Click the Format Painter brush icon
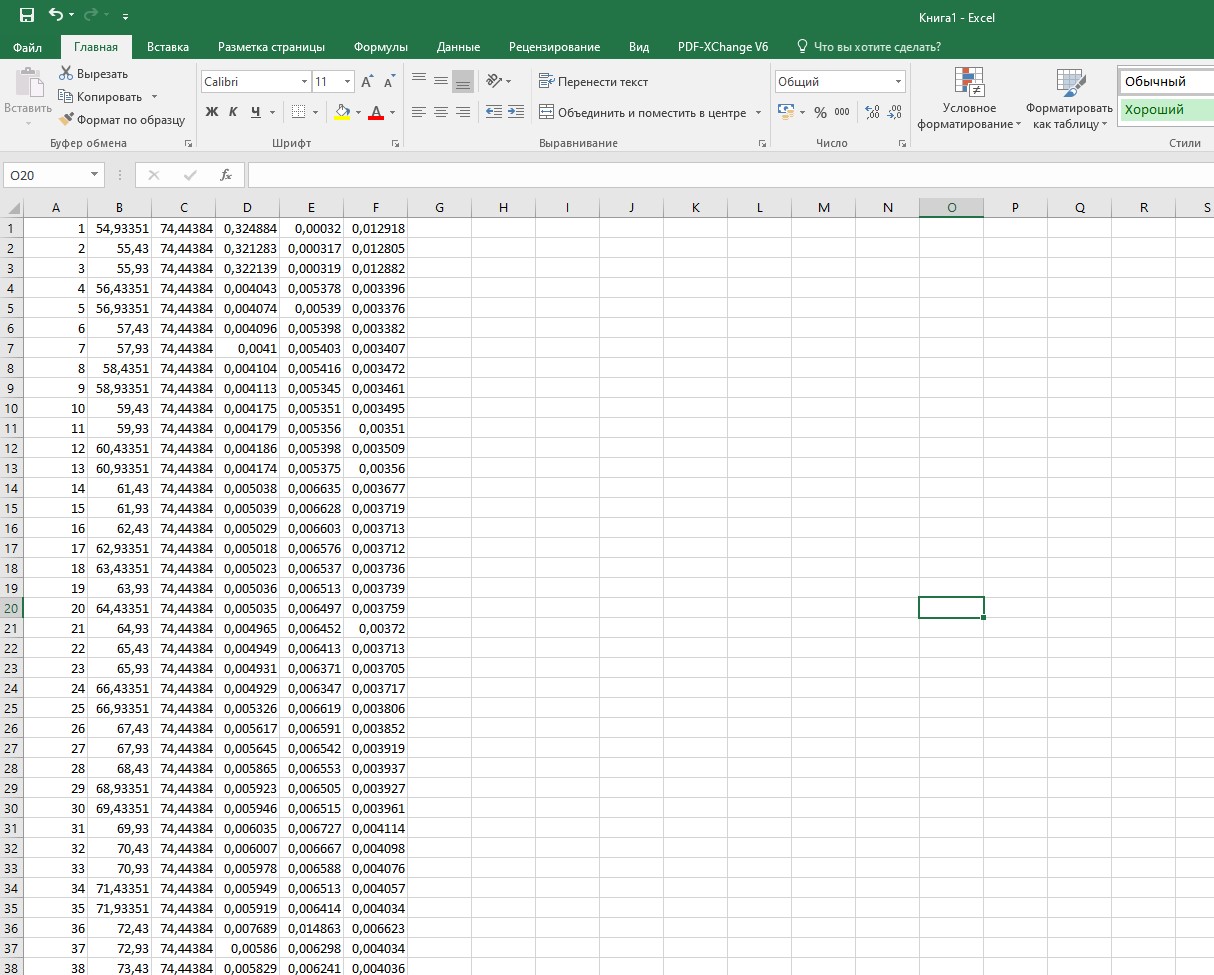This screenshot has width=1214, height=975. 66,119
